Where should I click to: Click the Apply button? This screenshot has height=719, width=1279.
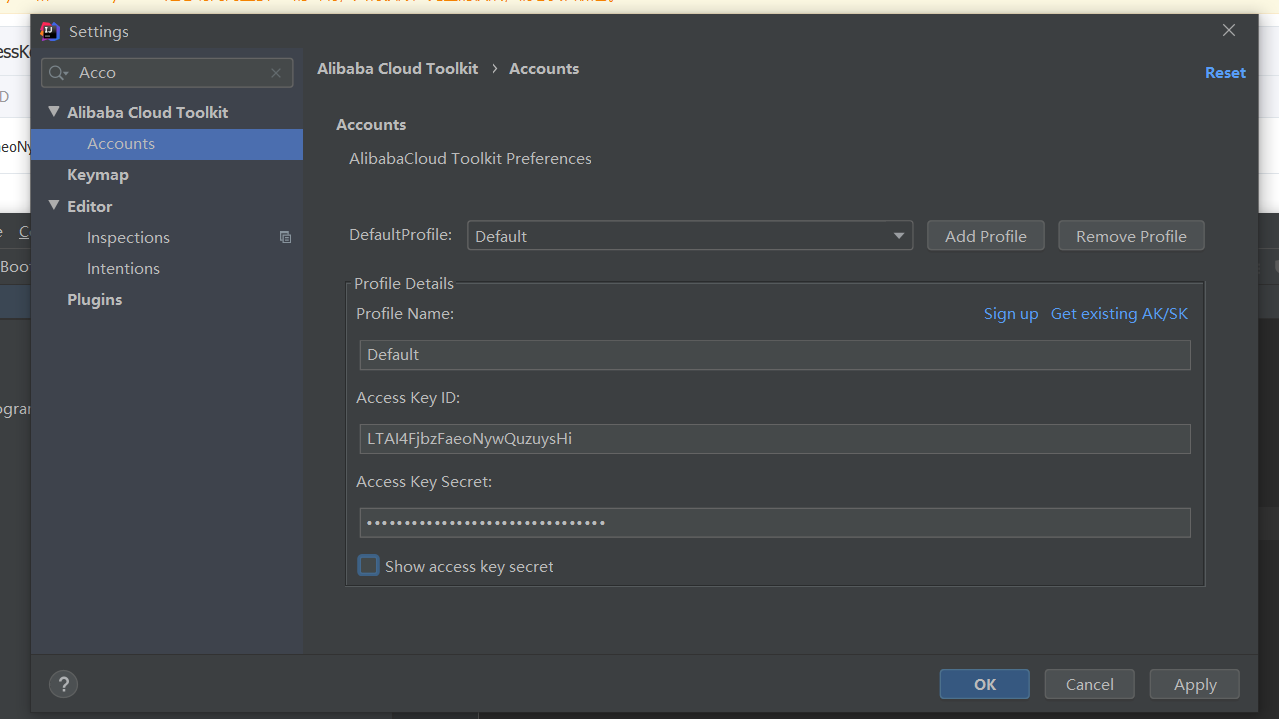pyautogui.click(x=1195, y=684)
